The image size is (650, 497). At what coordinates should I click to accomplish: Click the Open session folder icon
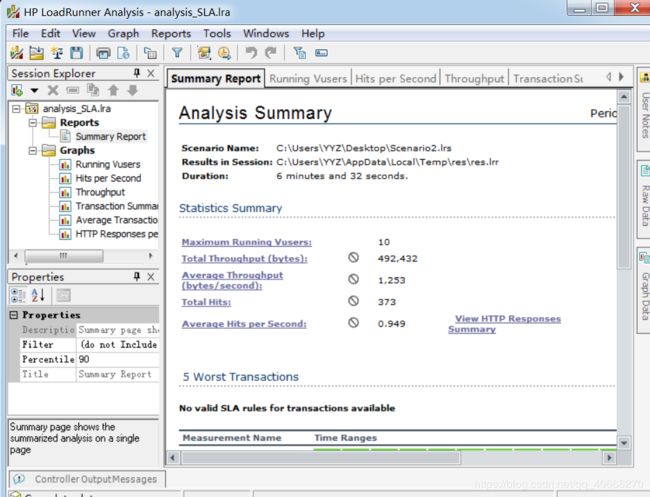(36, 53)
